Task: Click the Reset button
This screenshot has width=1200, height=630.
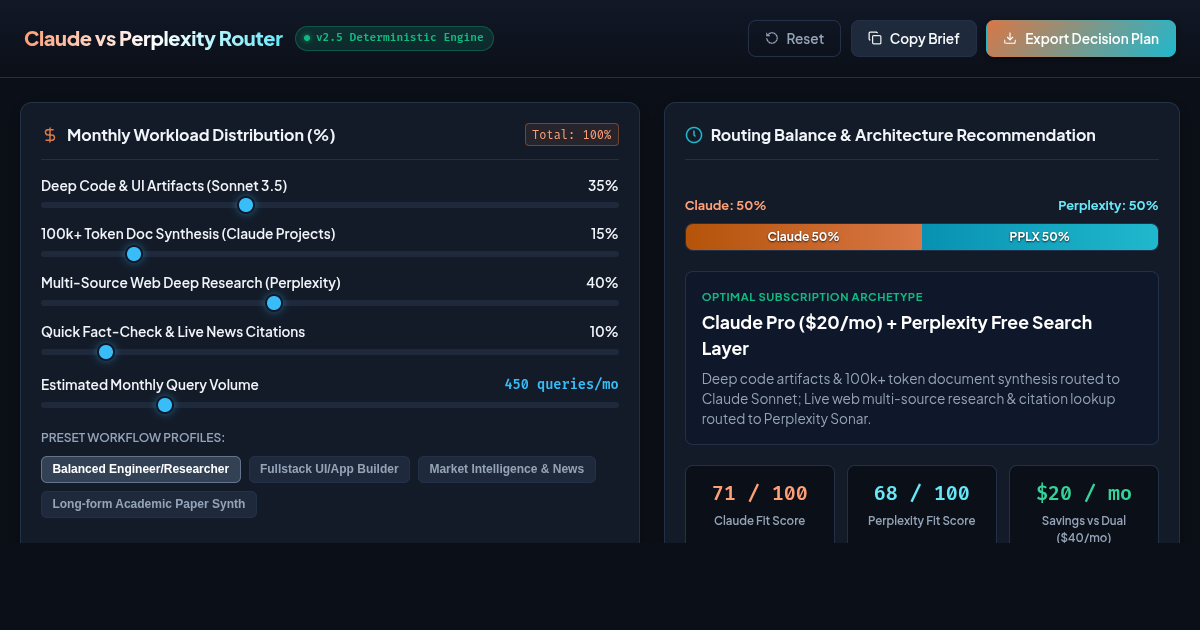Action: tap(794, 39)
